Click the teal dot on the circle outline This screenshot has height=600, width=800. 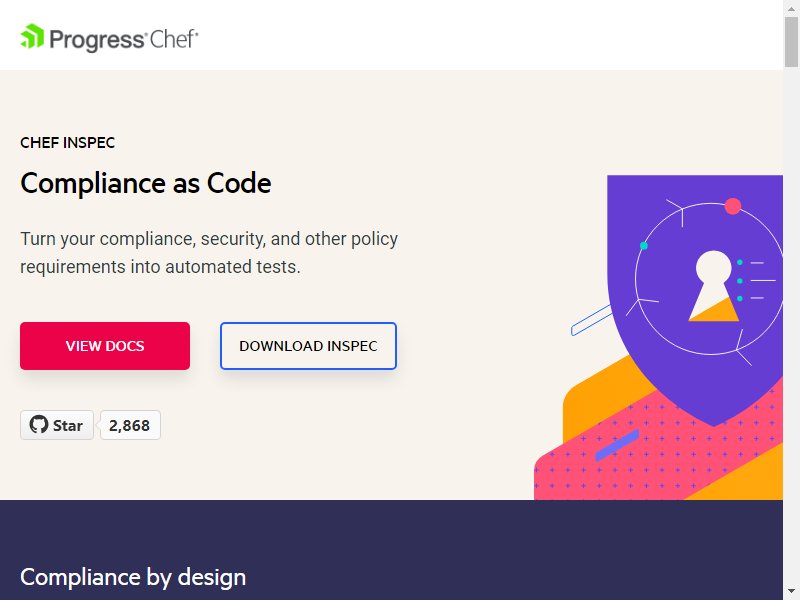644,246
